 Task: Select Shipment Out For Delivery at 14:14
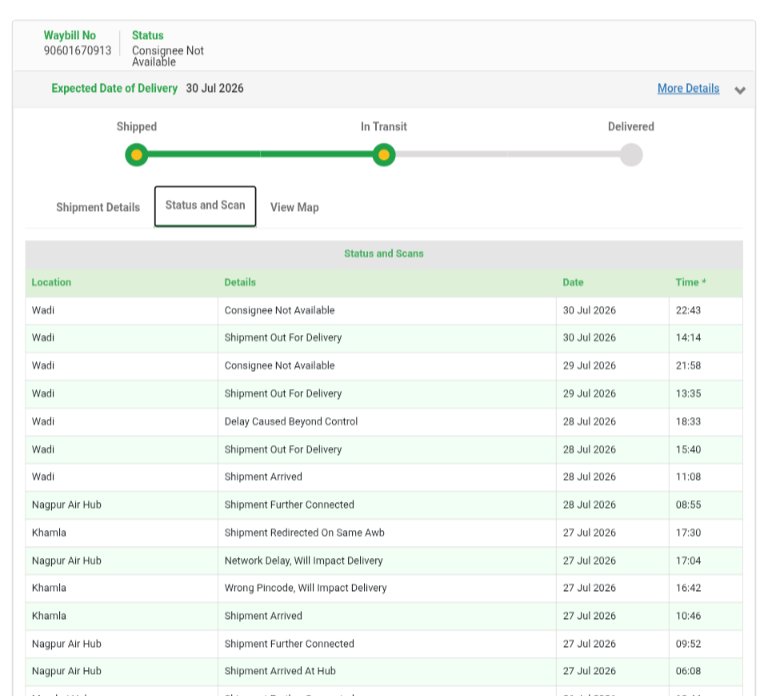point(384,338)
